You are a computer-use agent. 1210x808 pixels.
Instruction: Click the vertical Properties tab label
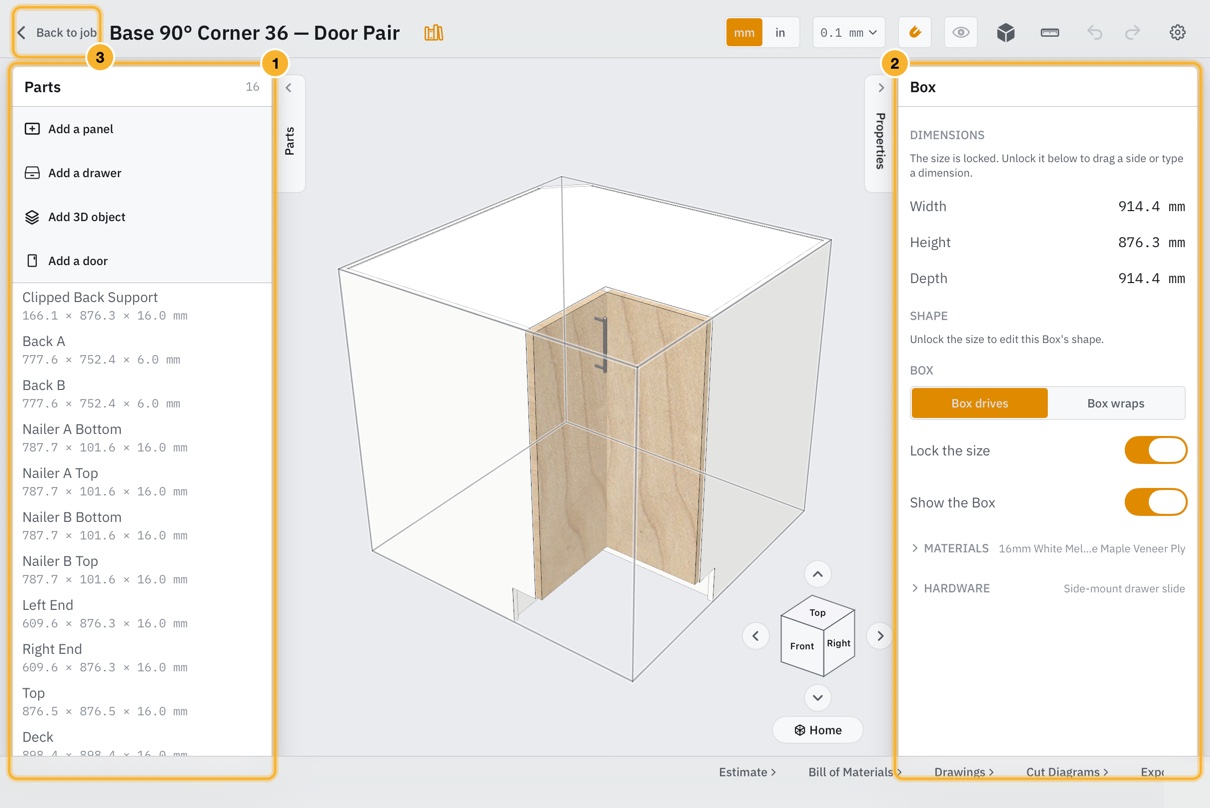tap(881, 140)
